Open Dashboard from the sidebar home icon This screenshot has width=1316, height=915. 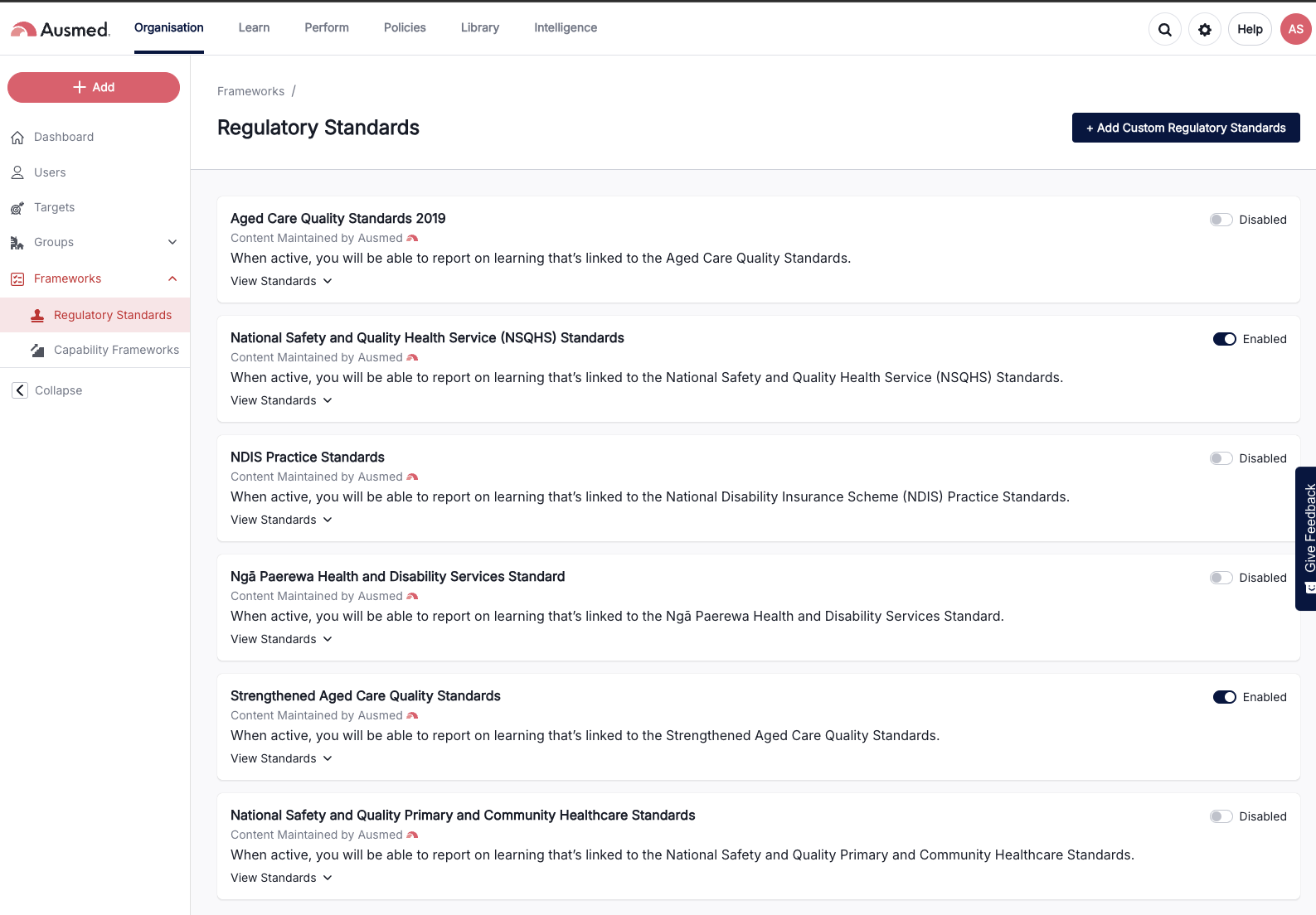pyautogui.click(x=17, y=138)
